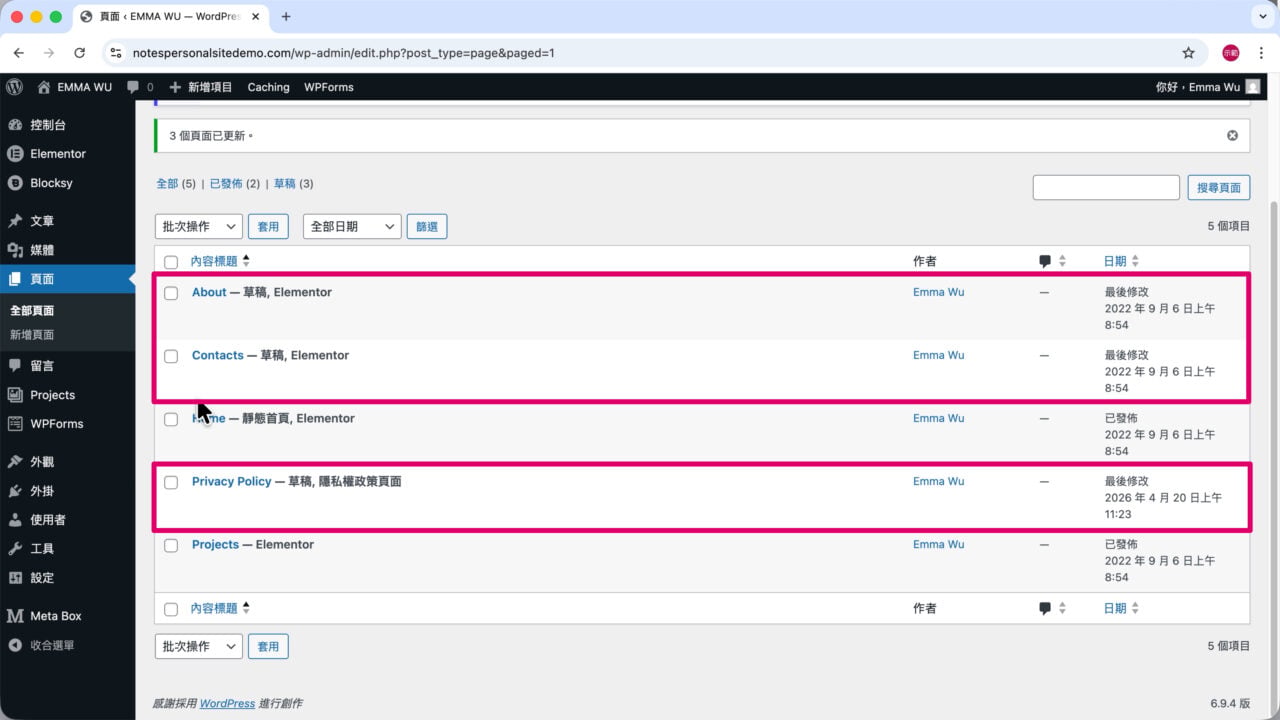Go to the Media menu in sidebar

pos(42,250)
